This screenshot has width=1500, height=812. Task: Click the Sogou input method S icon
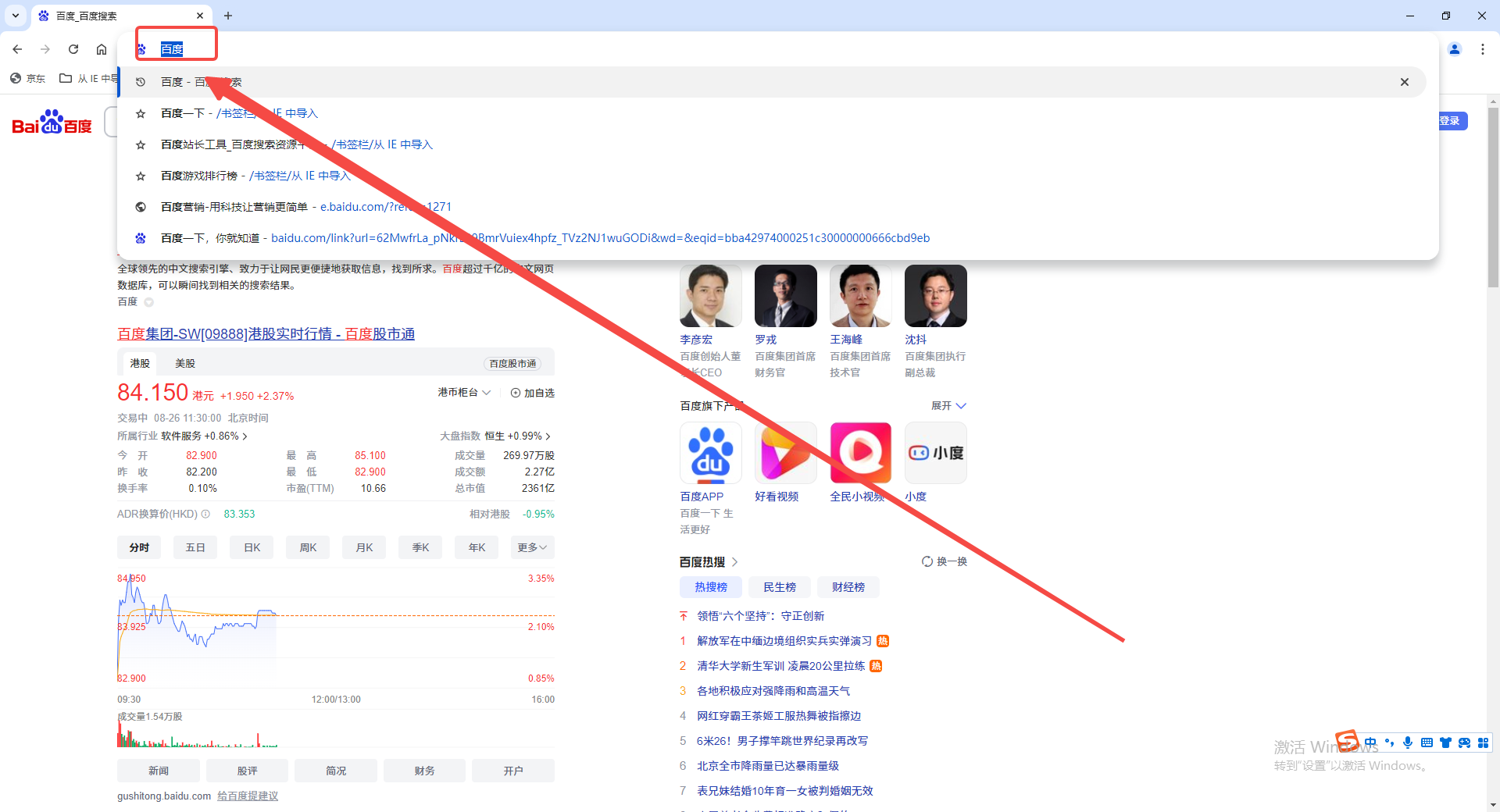(x=1348, y=740)
